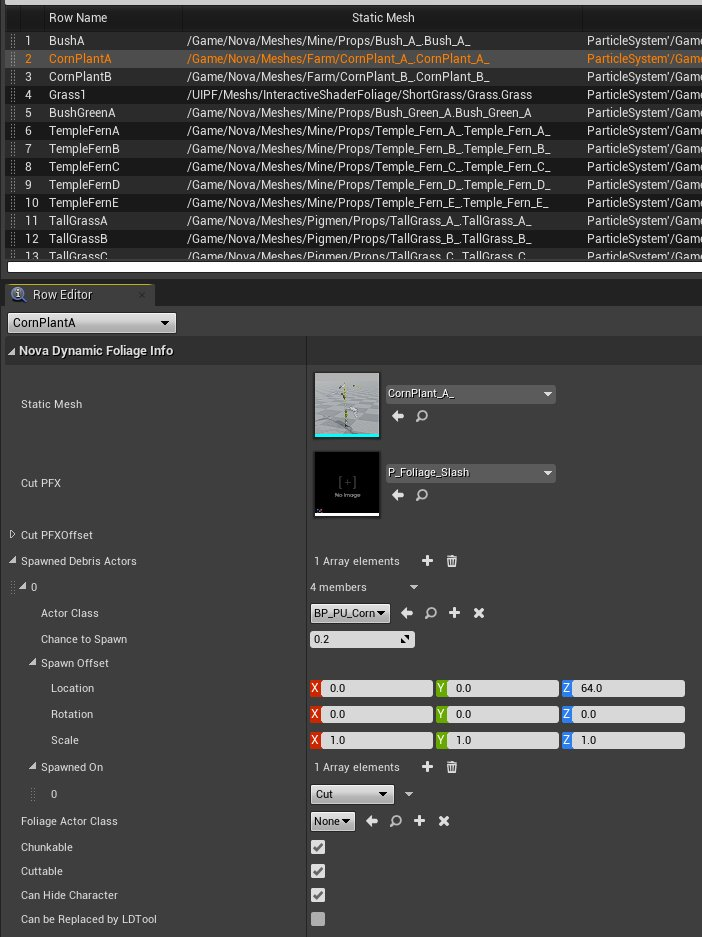
Task: Add element to Spawned Debris Actors array
Action: (x=428, y=561)
